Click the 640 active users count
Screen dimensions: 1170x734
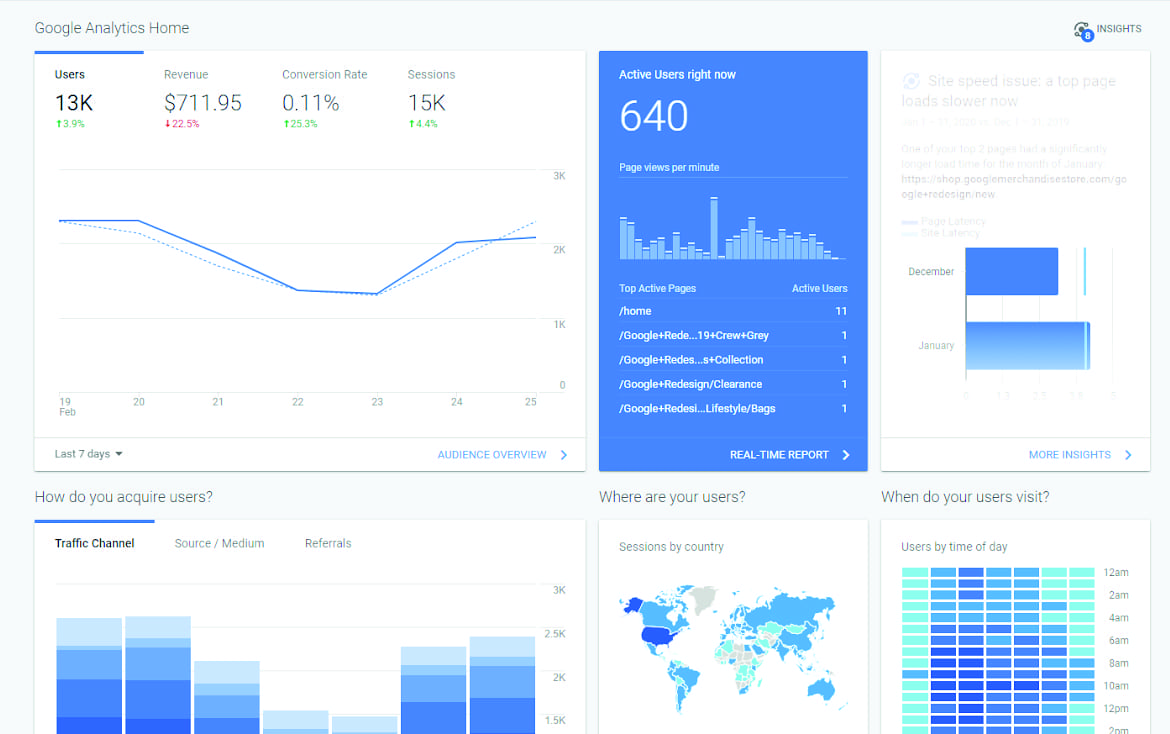click(654, 116)
